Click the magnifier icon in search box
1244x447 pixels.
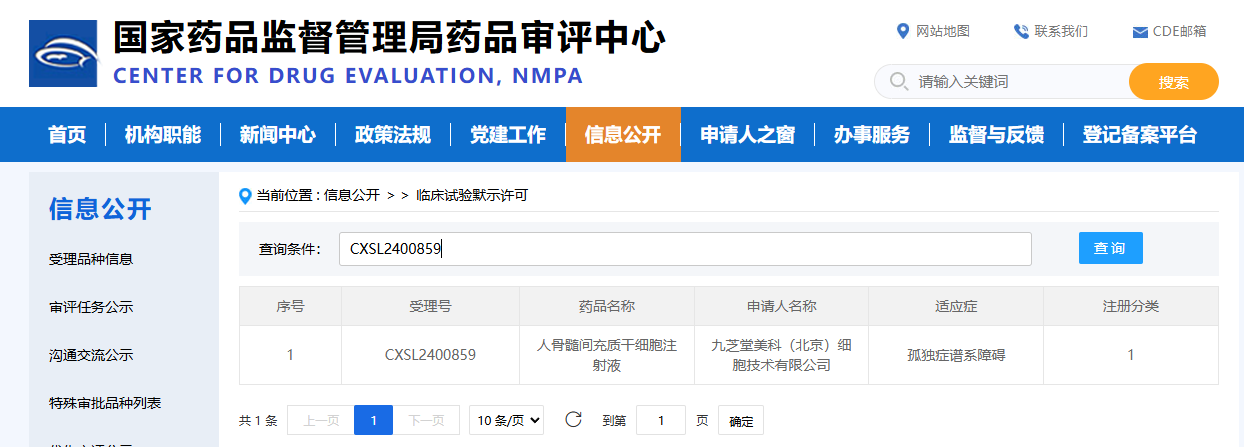pos(898,81)
